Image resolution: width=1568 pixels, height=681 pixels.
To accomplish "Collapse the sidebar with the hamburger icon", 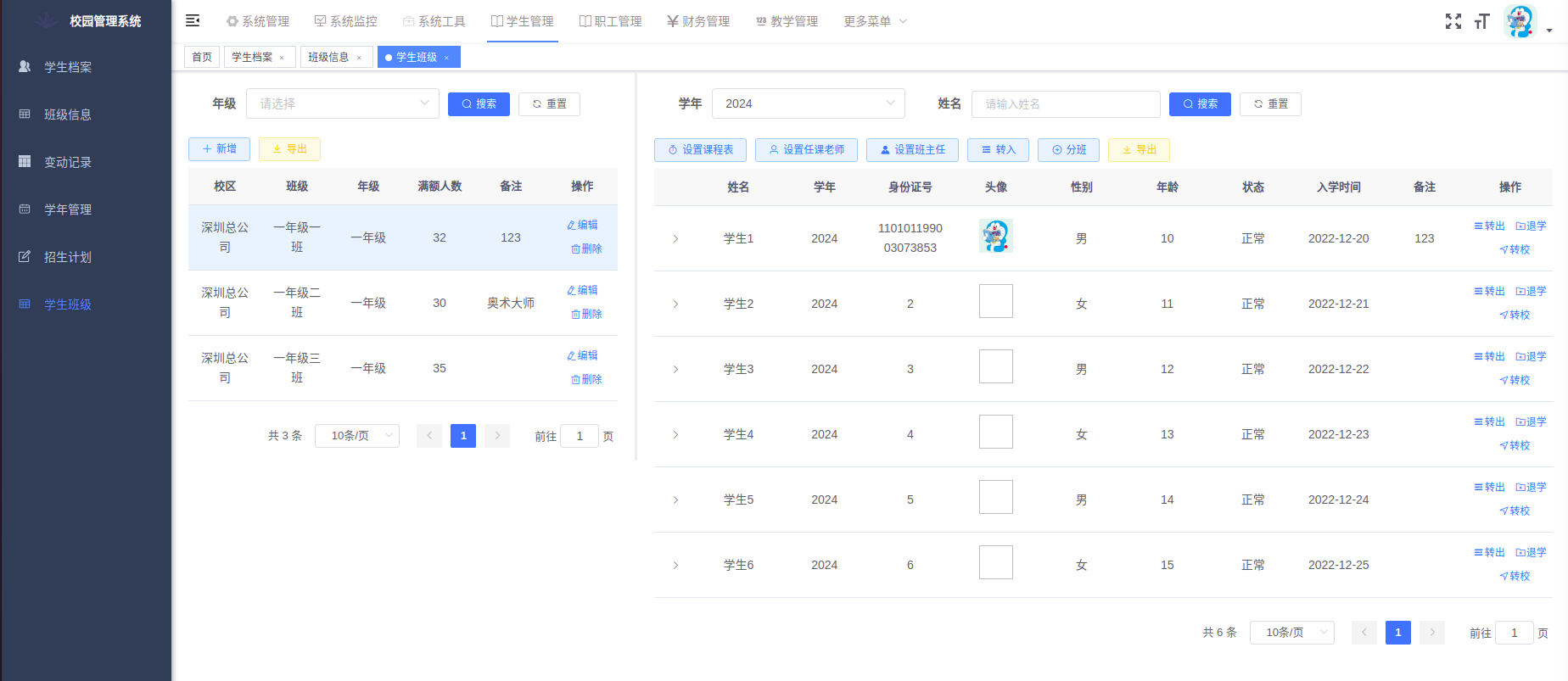I will tap(193, 20).
